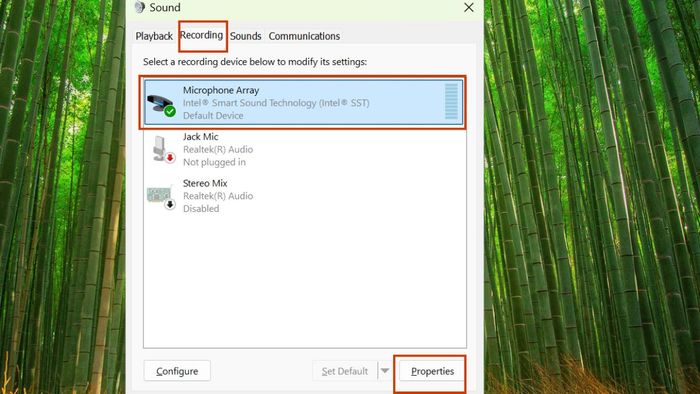This screenshot has width=700, height=394.
Task: Click 'Realtek(R) Audio' under Stereo Mix
Action: pyautogui.click(x=218, y=196)
